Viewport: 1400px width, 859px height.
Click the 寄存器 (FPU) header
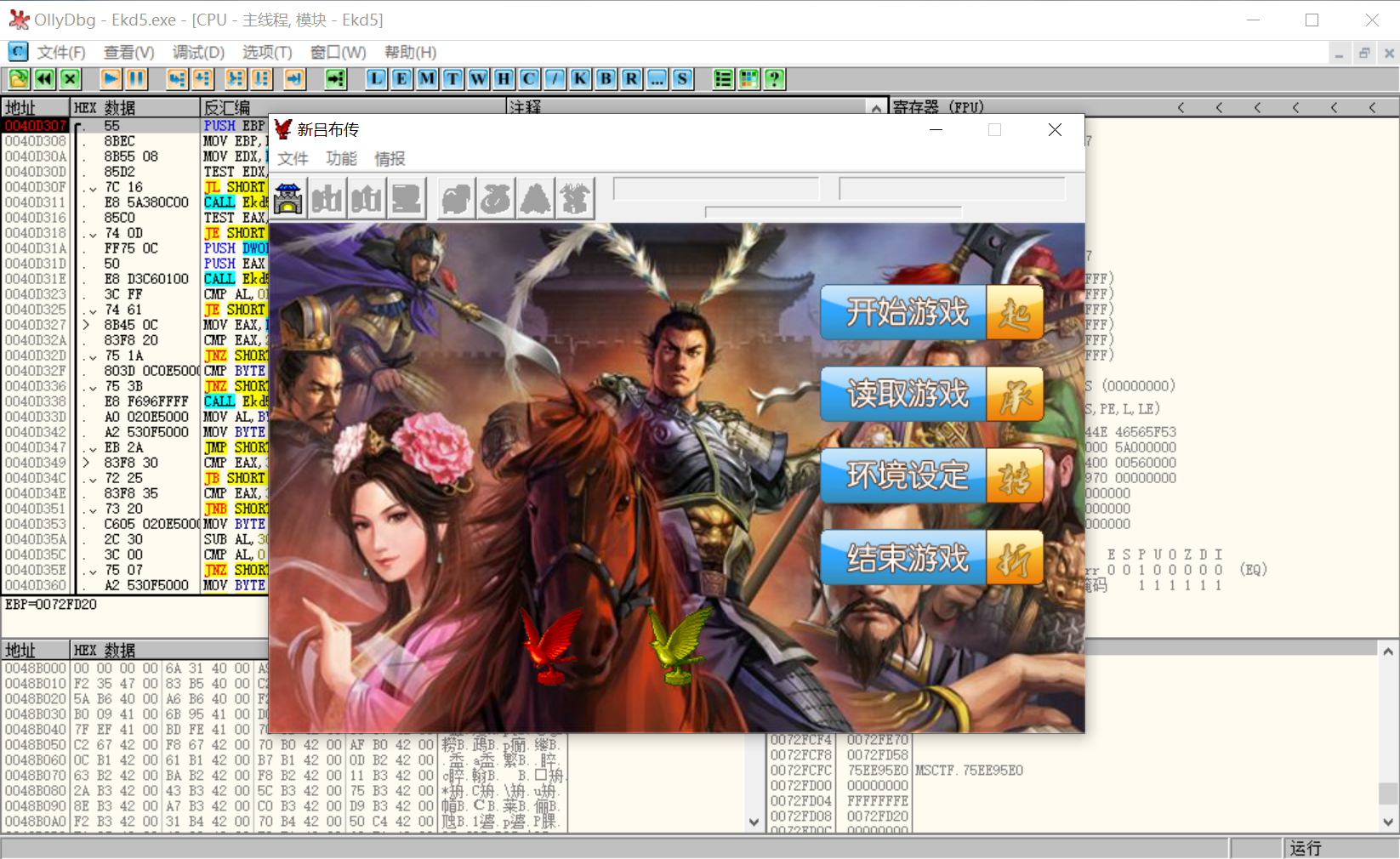pos(938,107)
